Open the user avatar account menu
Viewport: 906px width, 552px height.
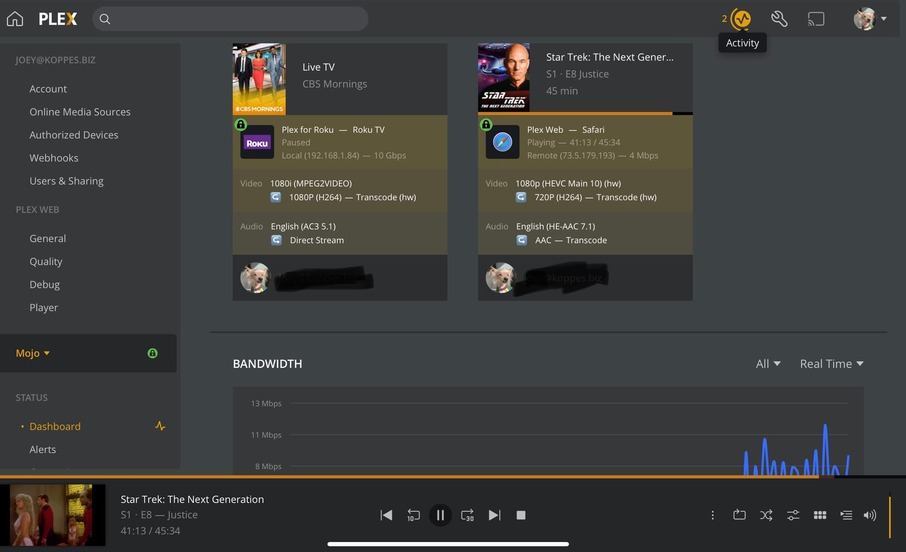point(870,19)
